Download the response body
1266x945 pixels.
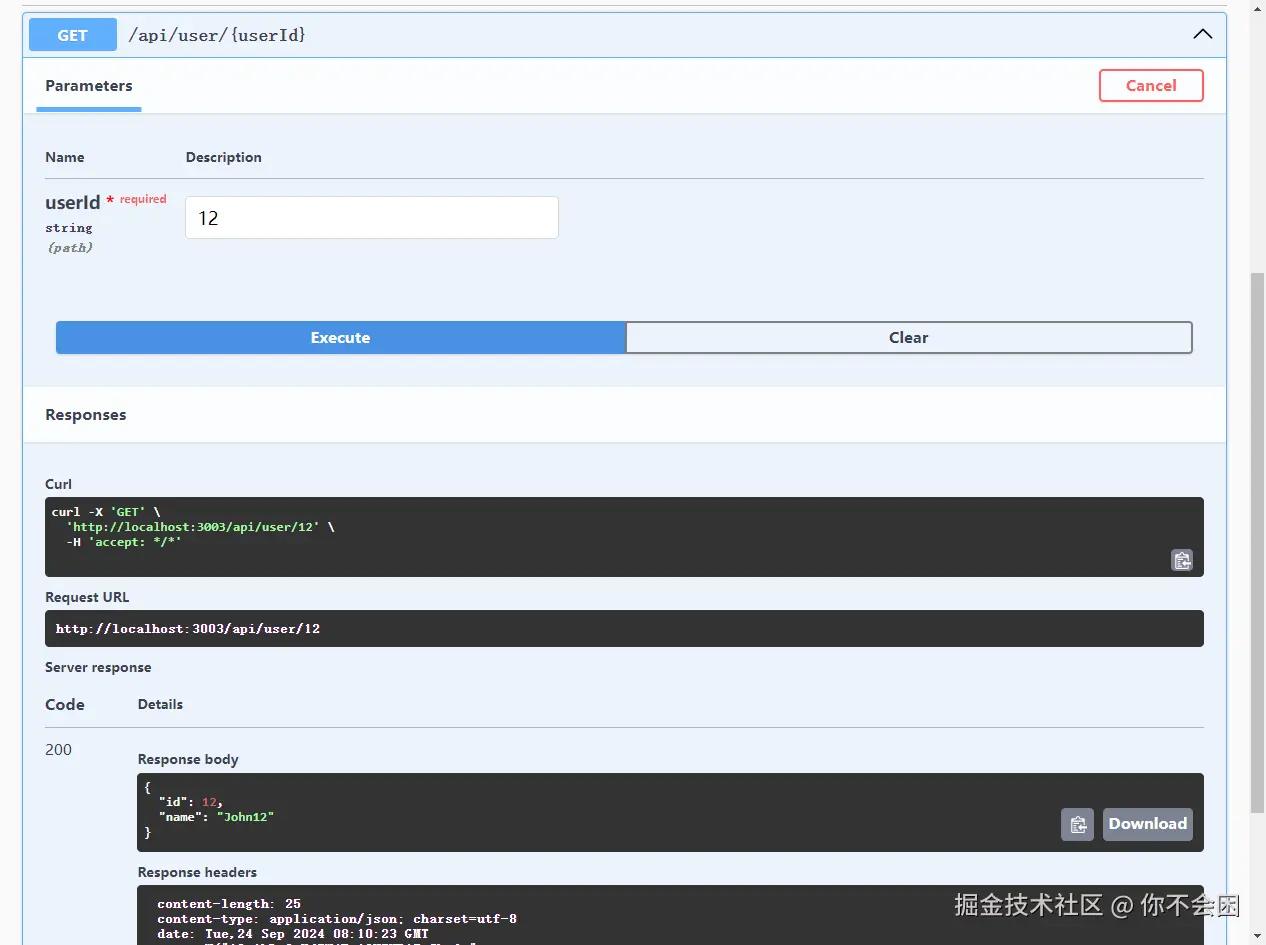(x=1148, y=824)
